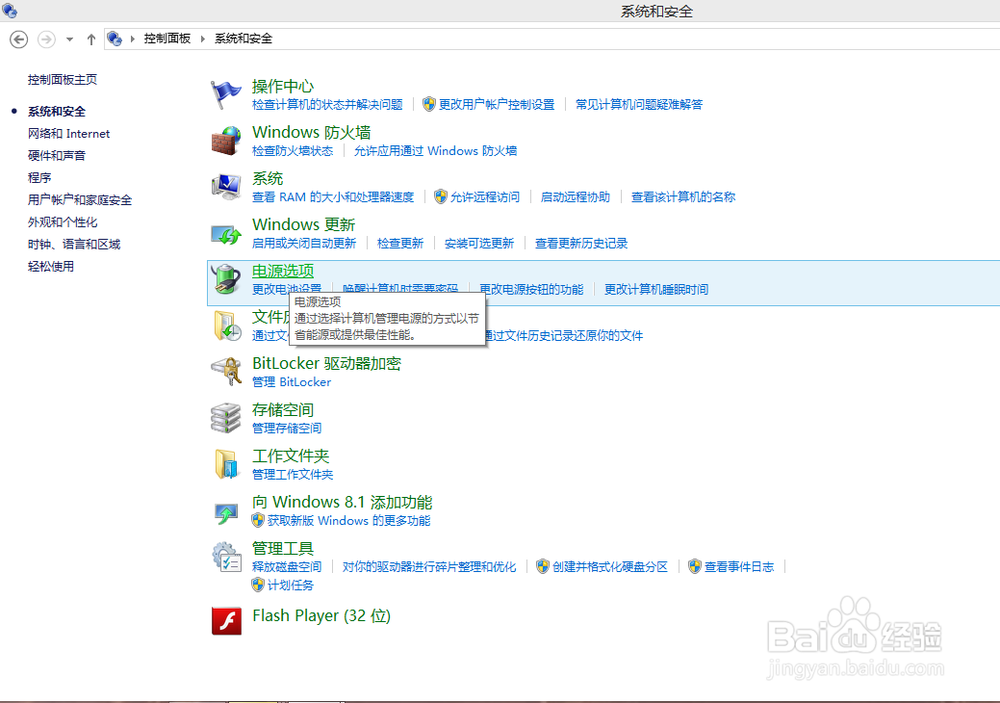Click 查看该计算机的名称 link
Image resolution: width=1000 pixels, height=703 pixels.
click(683, 197)
